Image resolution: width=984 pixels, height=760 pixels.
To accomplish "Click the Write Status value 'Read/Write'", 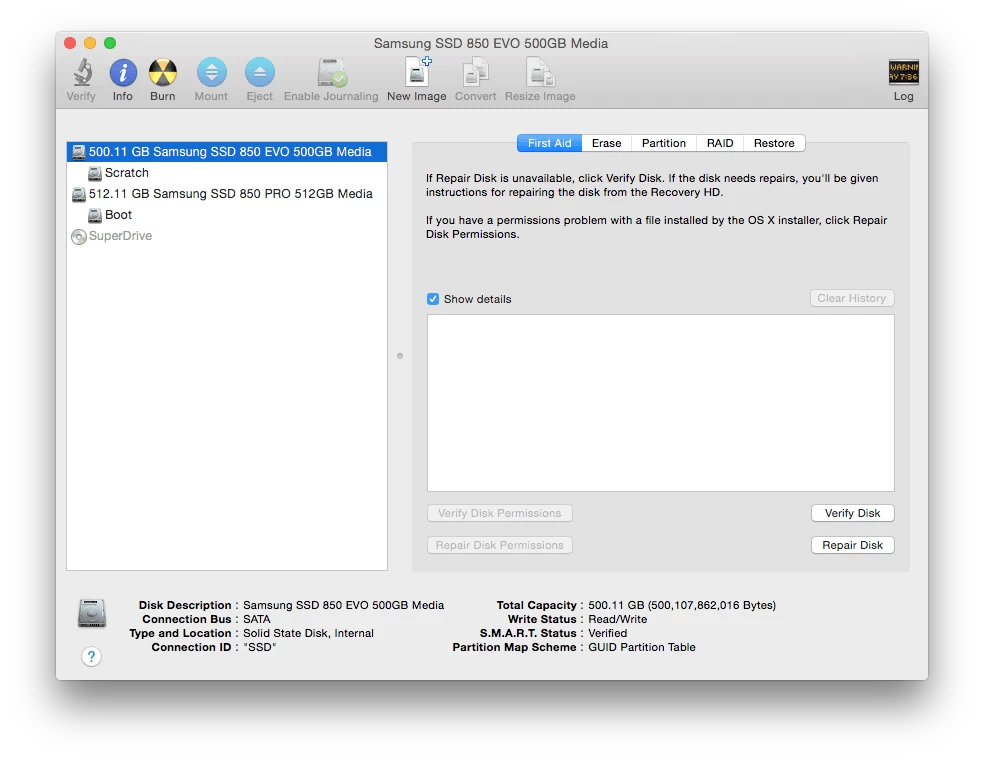I will point(618,619).
